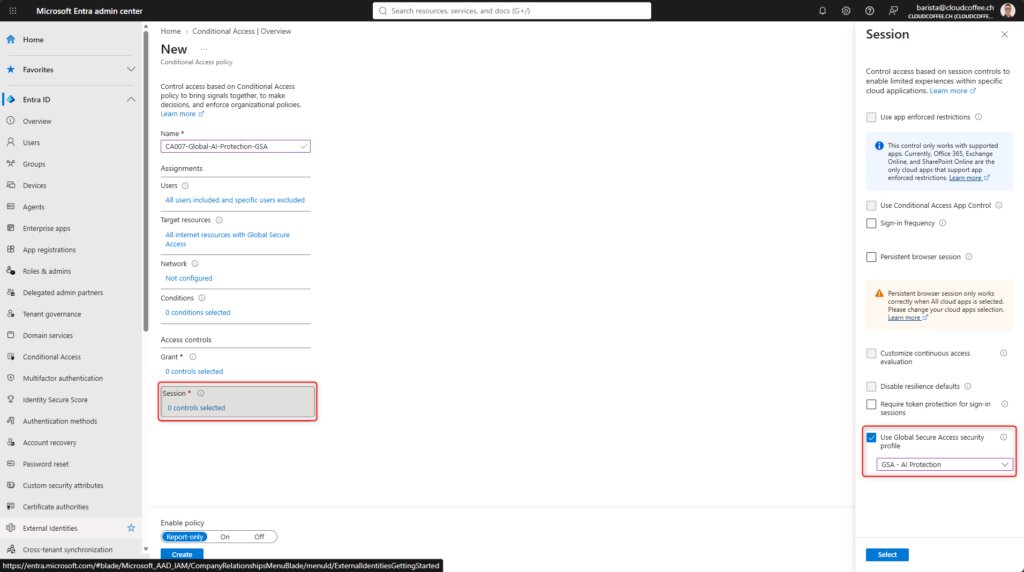Enable the Sign-in frequency checkbox
The height and width of the screenshot is (572, 1024).
coord(871,223)
